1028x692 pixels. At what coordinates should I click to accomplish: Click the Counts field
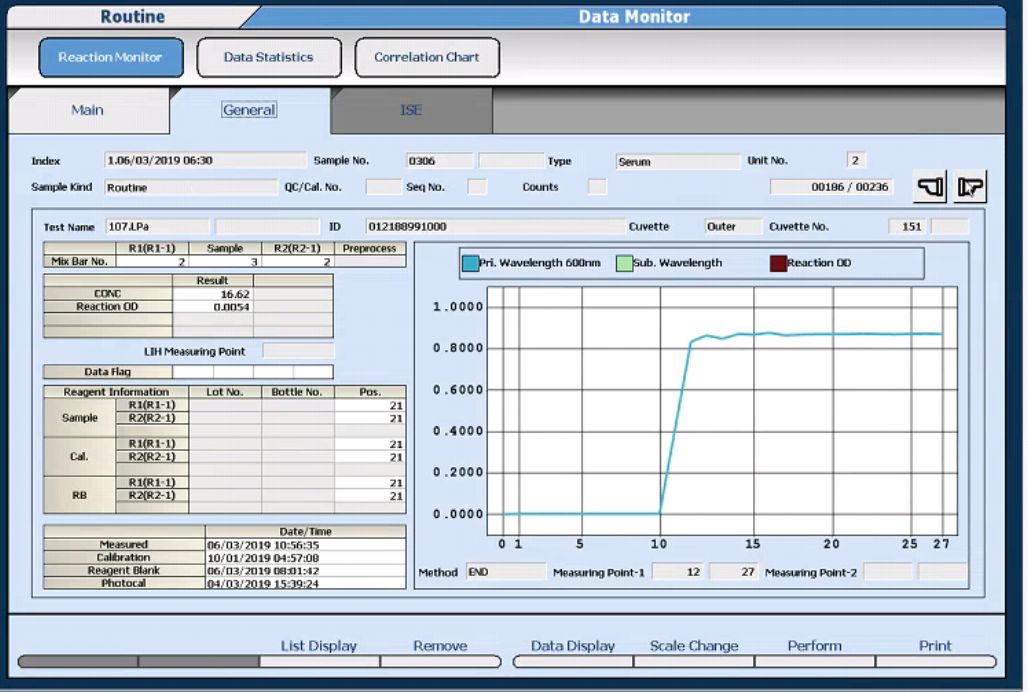click(597, 187)
